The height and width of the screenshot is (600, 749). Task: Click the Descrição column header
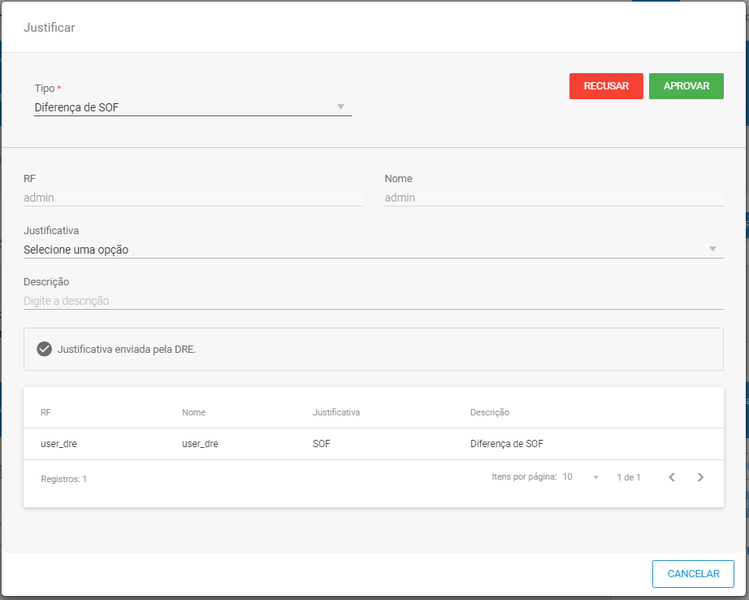click(490, 412)
